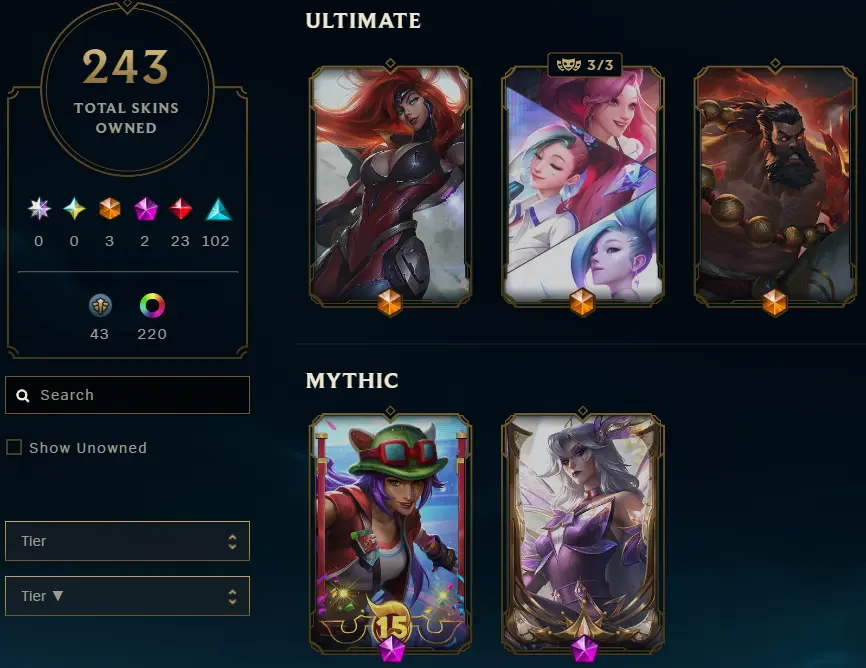This screenshot has width=866, height=668.
Task: Click inside the Search skins field
Action: (x=128, y=395)
